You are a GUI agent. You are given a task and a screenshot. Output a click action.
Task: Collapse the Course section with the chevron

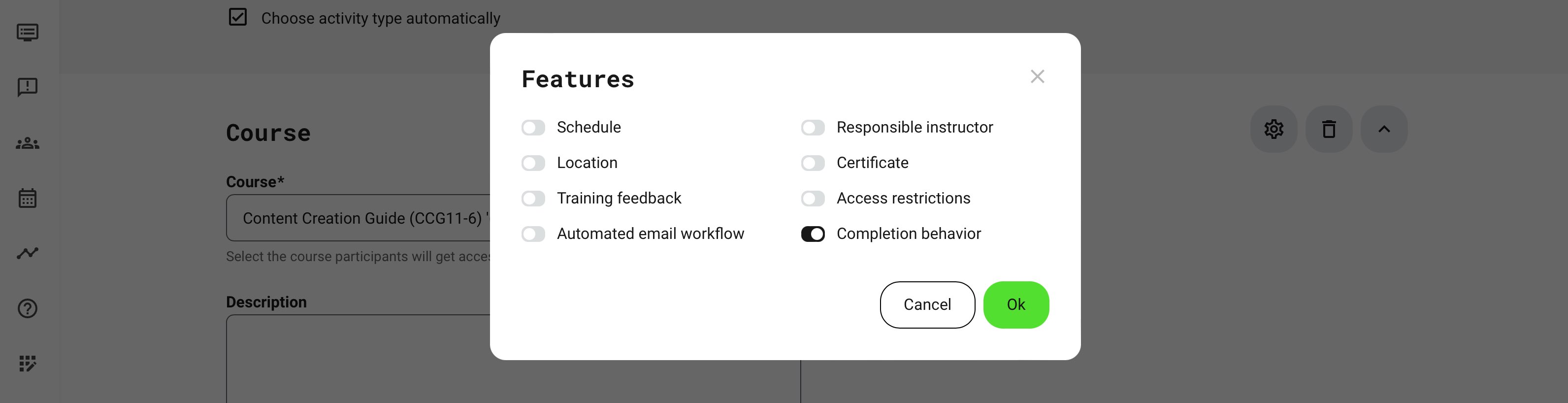pyautogui.click(x=1383, y=129)
